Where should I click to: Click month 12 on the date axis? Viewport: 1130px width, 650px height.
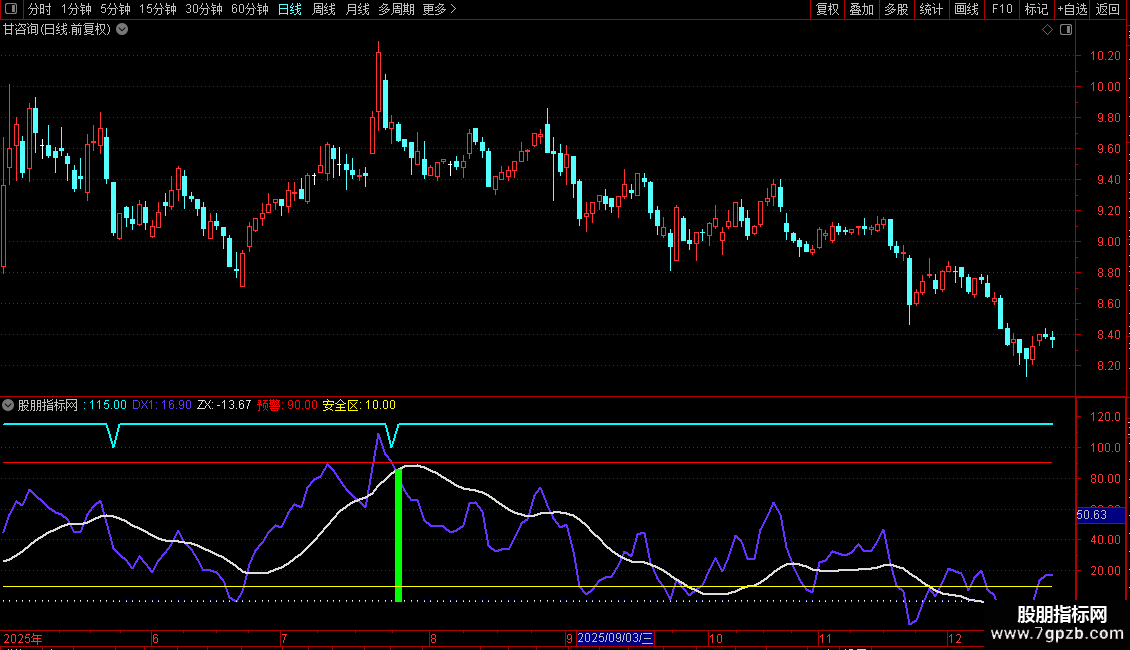[x=955, y=638]
